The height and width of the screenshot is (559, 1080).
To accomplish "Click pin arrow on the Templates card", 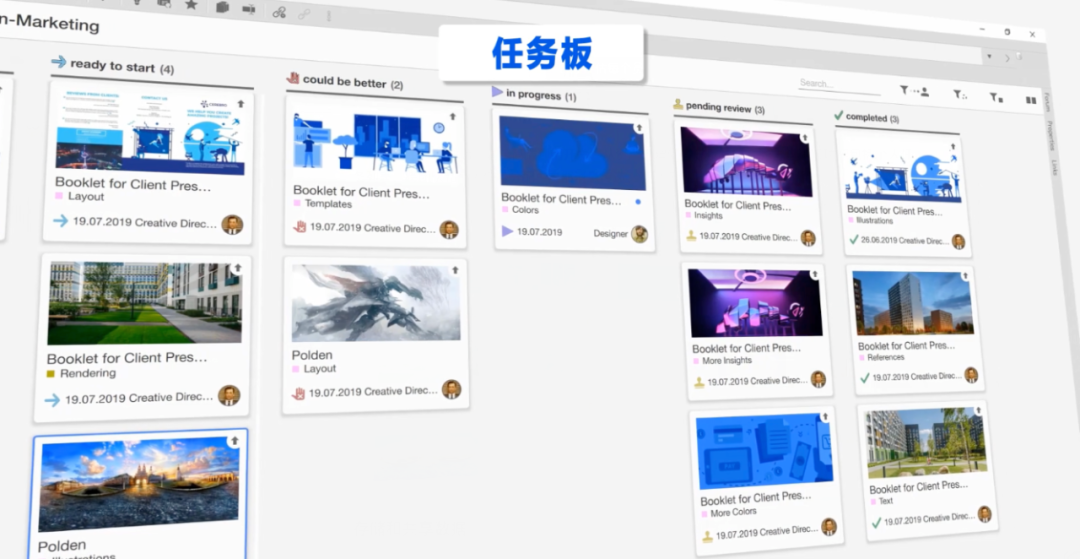I will pos(453,116).
